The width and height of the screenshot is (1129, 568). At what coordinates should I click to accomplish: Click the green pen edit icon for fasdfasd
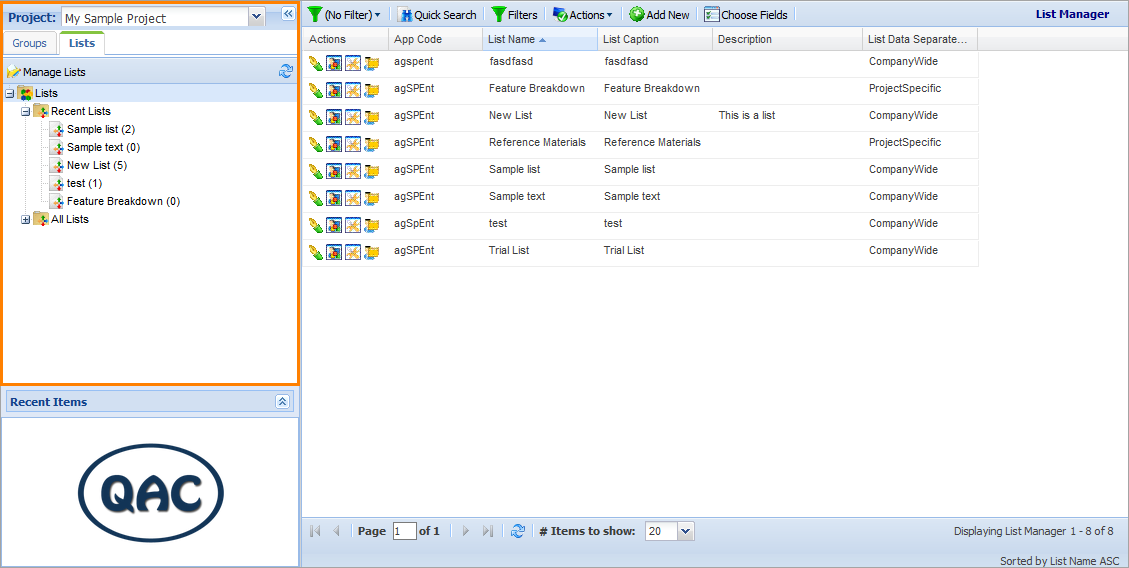[315, 63]
